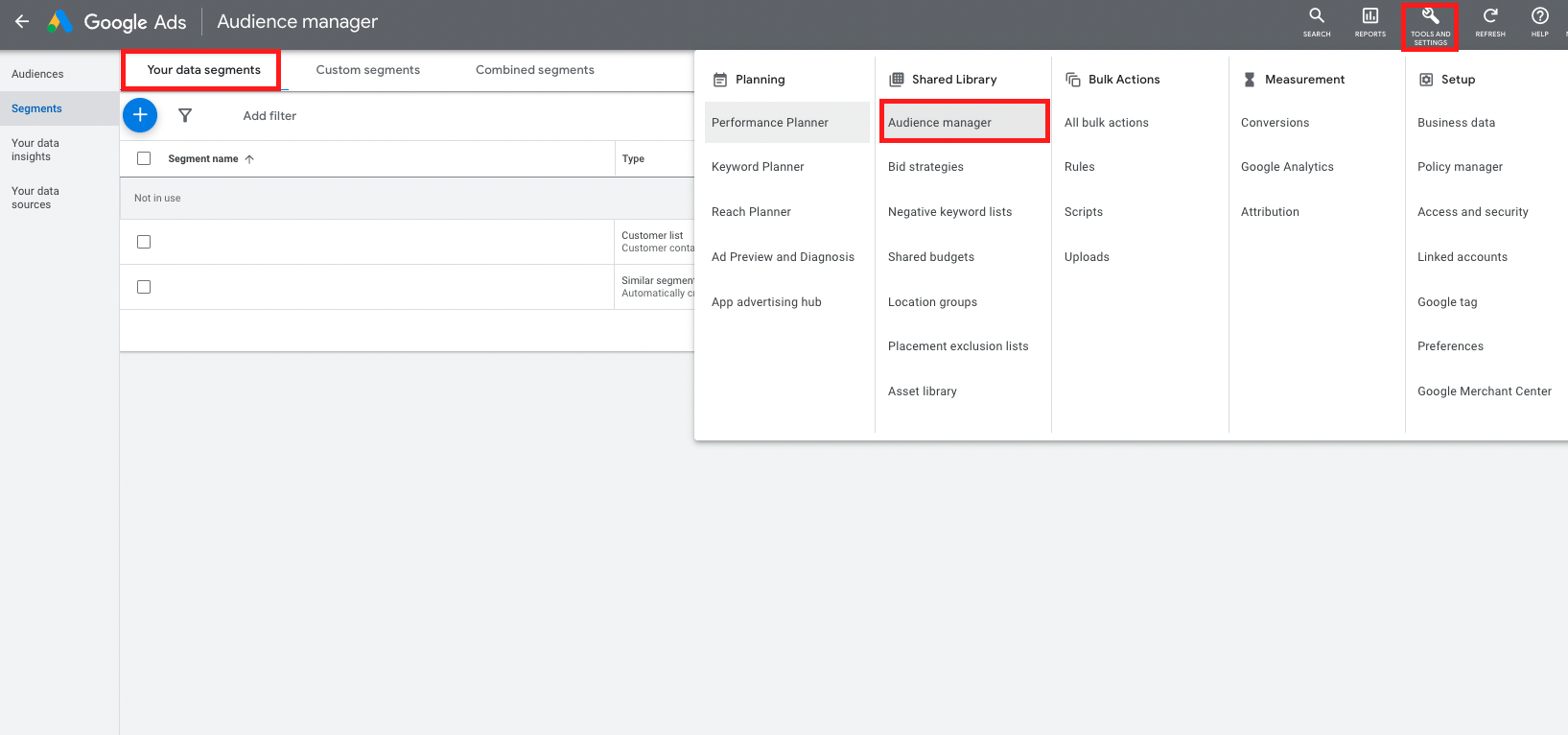Click the Customer list type cell
The image size is (1568, 735).
tap(654, 242)
